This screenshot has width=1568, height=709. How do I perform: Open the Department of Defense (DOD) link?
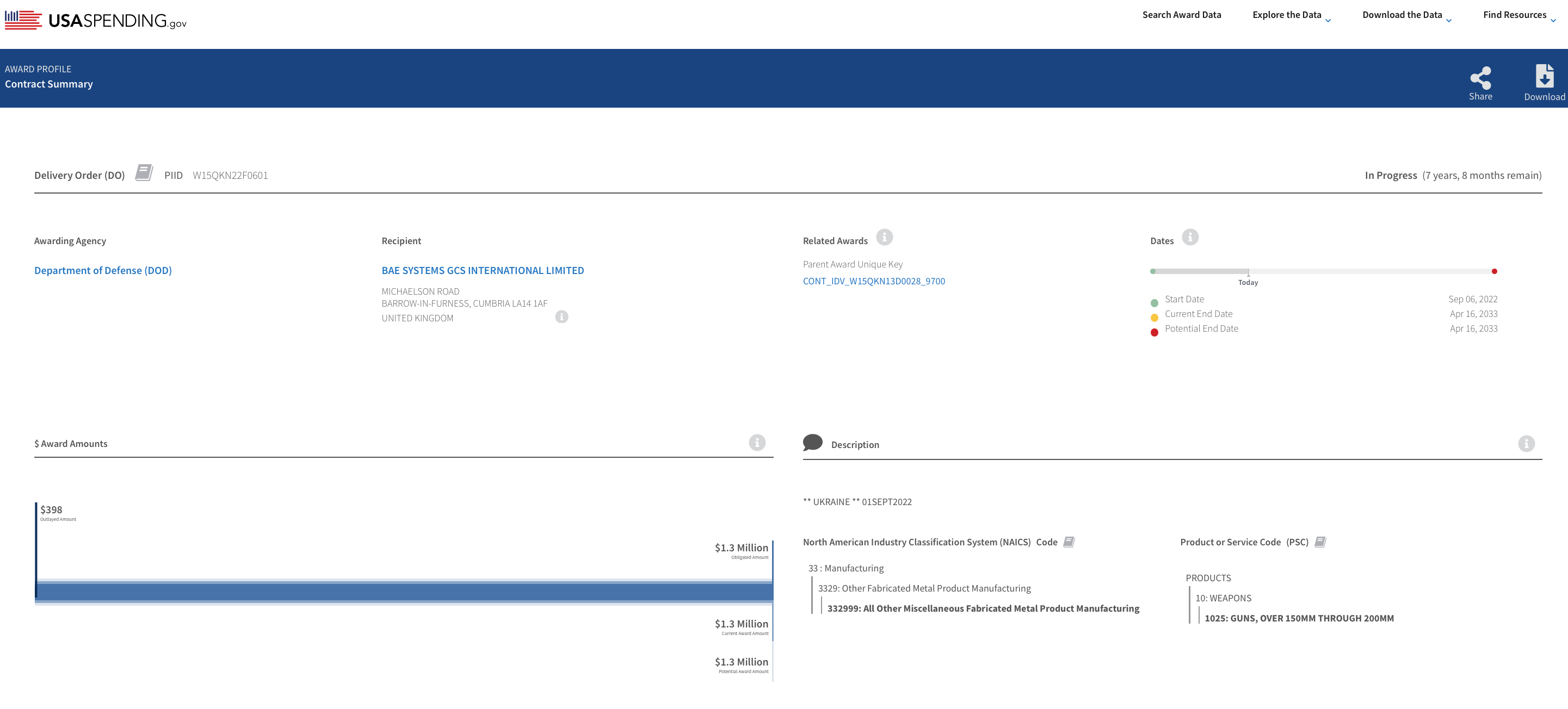pos(103,271)
